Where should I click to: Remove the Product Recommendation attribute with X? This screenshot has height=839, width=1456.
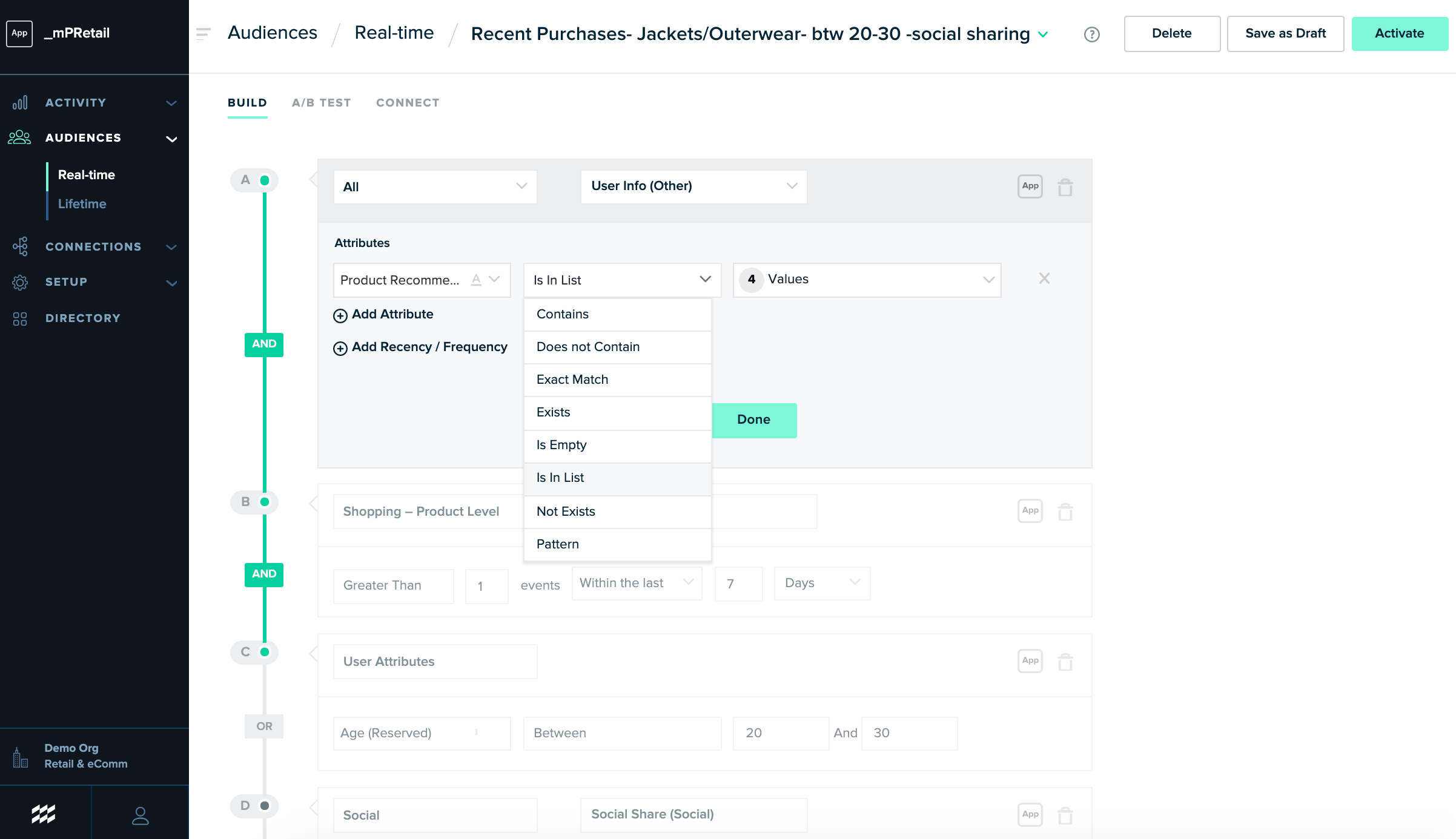point(1044,278)
